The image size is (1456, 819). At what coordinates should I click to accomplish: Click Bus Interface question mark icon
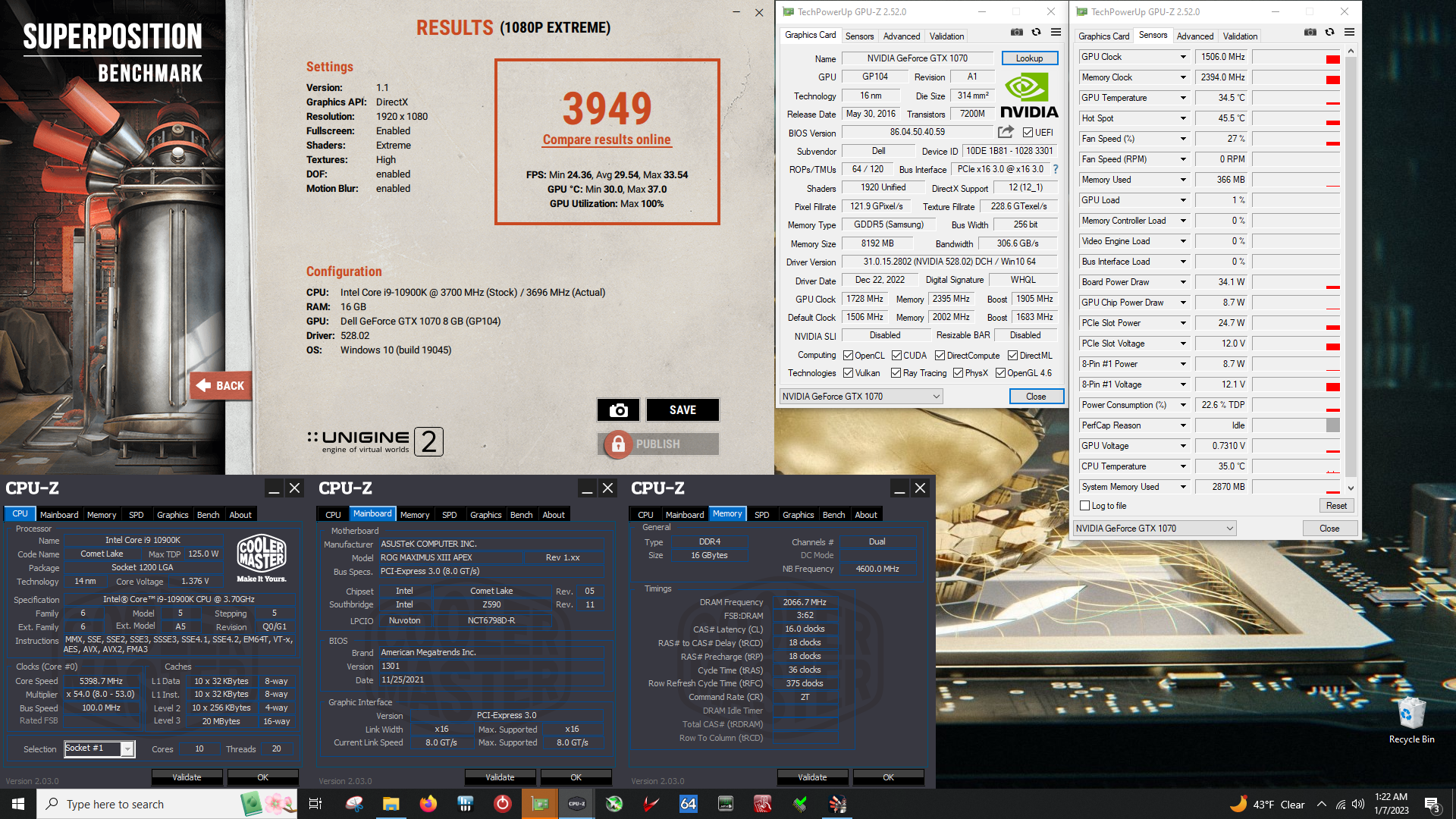pos(1056,169)
